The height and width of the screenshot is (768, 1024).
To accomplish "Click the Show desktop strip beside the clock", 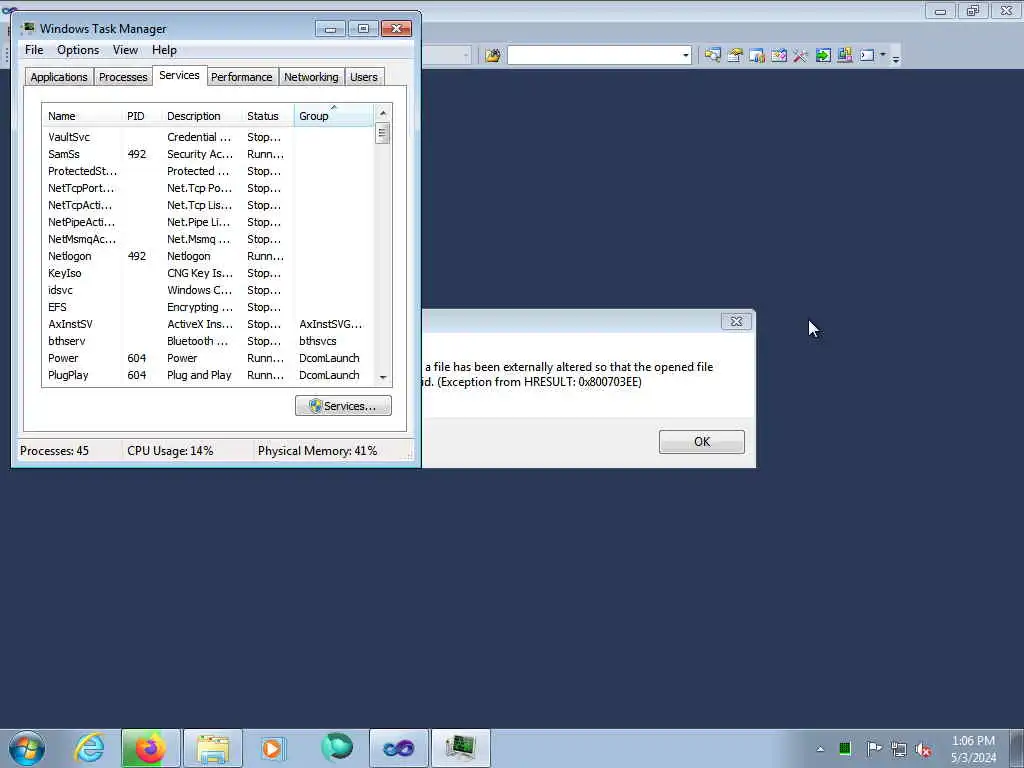I will 1016,748.
